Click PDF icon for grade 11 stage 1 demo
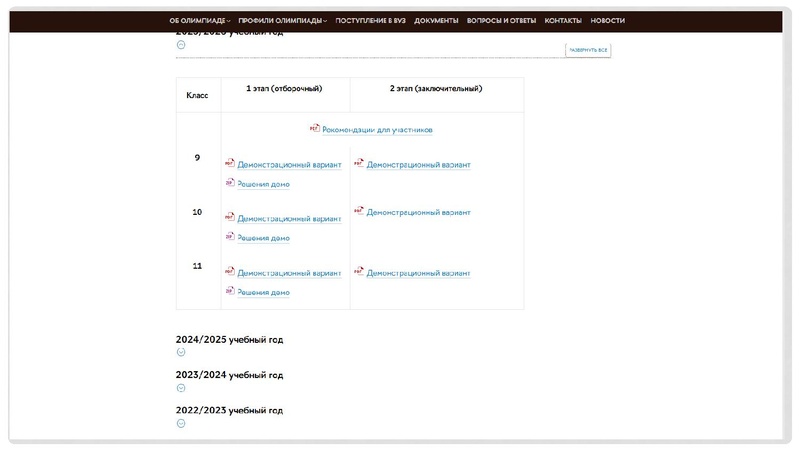 [x=229, y=272]
